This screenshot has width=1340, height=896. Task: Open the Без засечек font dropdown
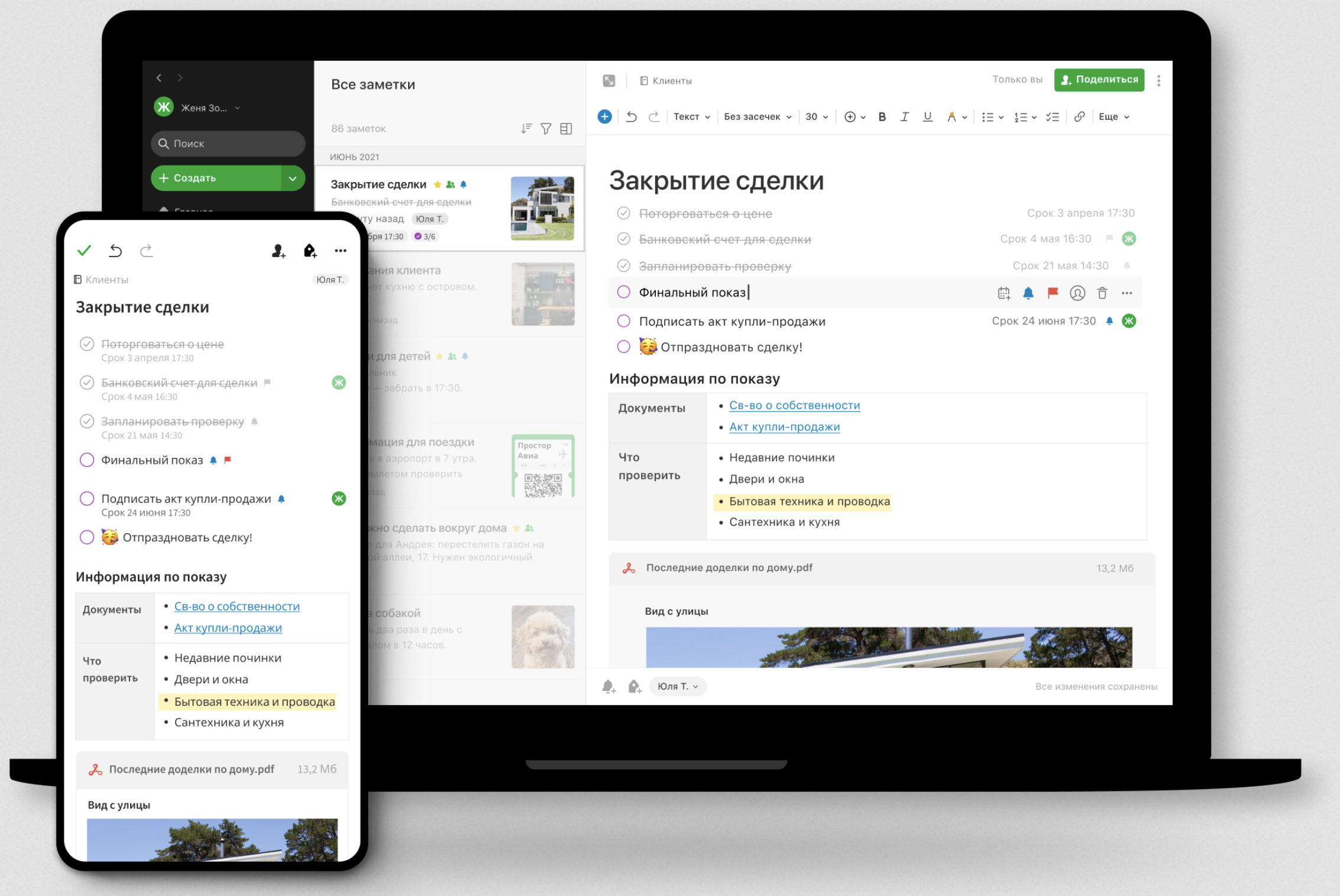(757, 117)
